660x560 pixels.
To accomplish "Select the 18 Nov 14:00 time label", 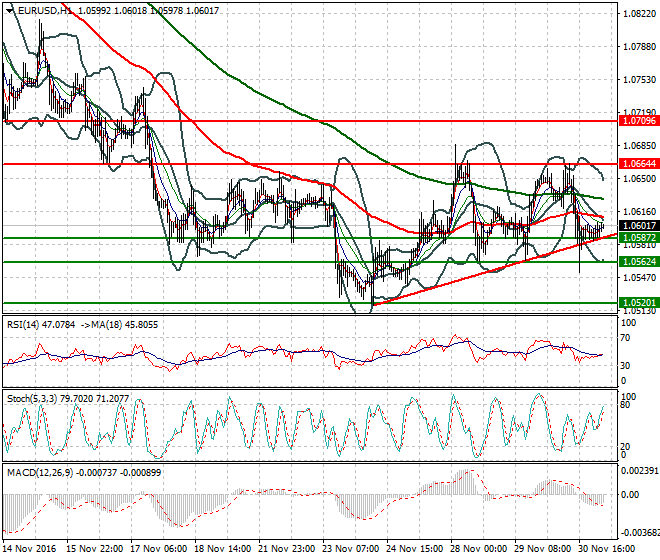I will point(222,549).
